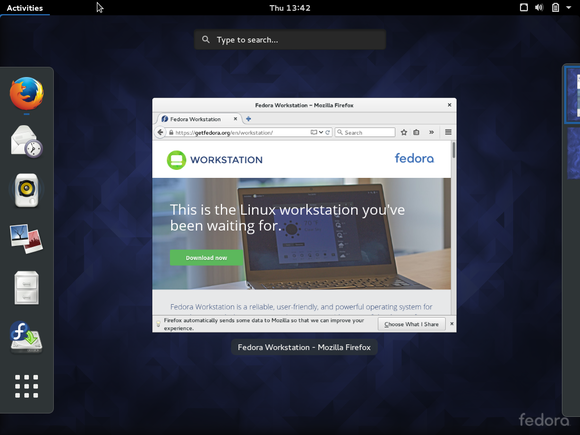The height and width of the screenshot is (435, 580).
Task: Toggle reader view icon in URL bar
Action: click(314, 132)
